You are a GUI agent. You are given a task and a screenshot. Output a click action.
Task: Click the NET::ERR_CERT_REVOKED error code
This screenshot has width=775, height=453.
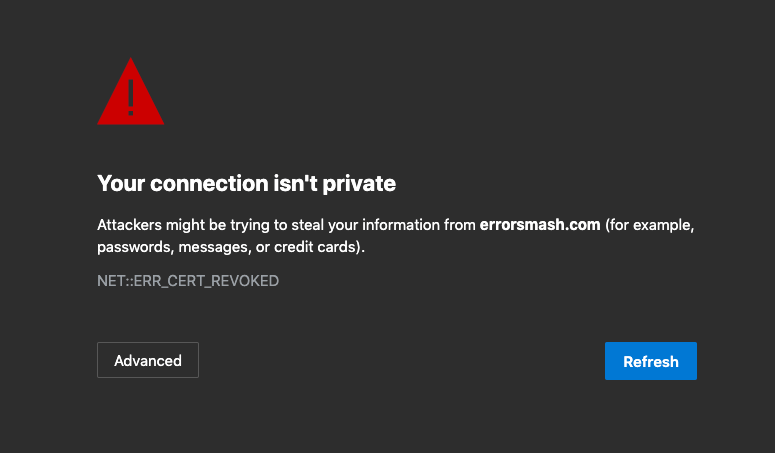[x=188, y=281]
